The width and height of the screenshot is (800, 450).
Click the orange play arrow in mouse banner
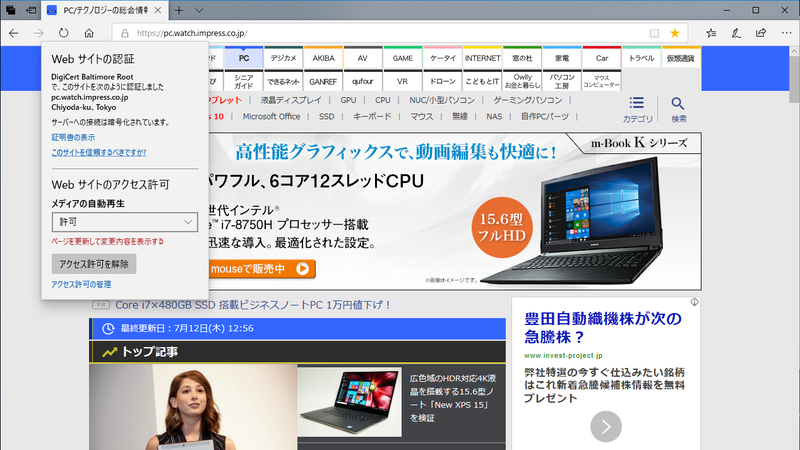(303, 269)
